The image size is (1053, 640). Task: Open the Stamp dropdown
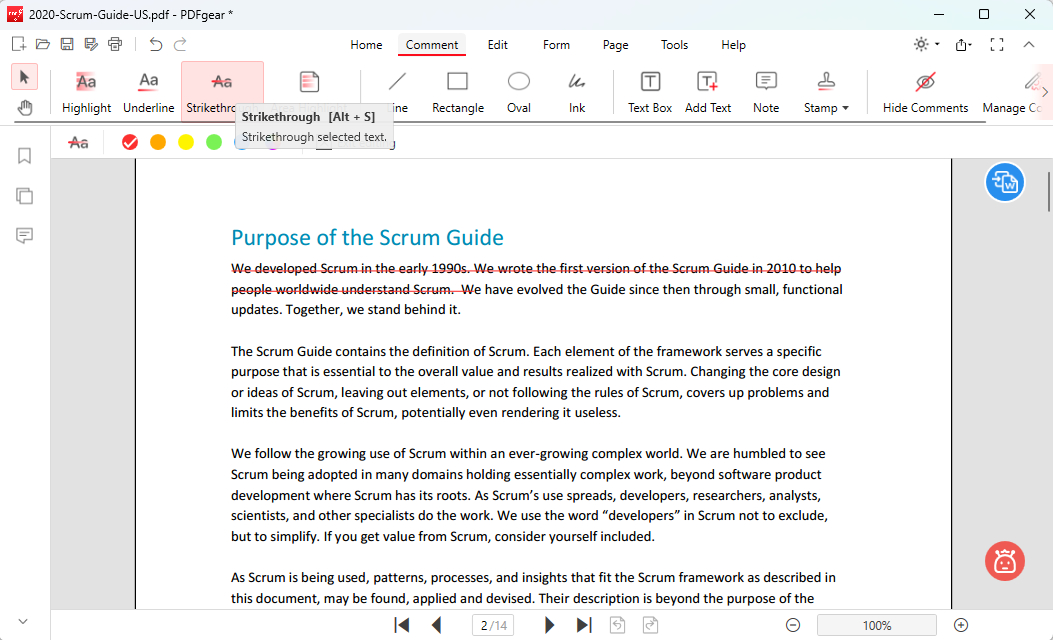coord(826,91)
